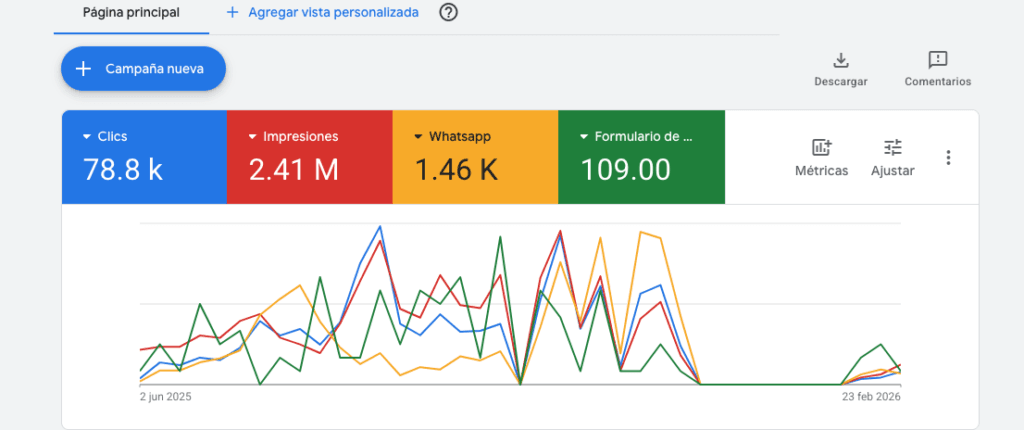Click the help question mark icon
Screen dimensions: 1024x430
448,12
